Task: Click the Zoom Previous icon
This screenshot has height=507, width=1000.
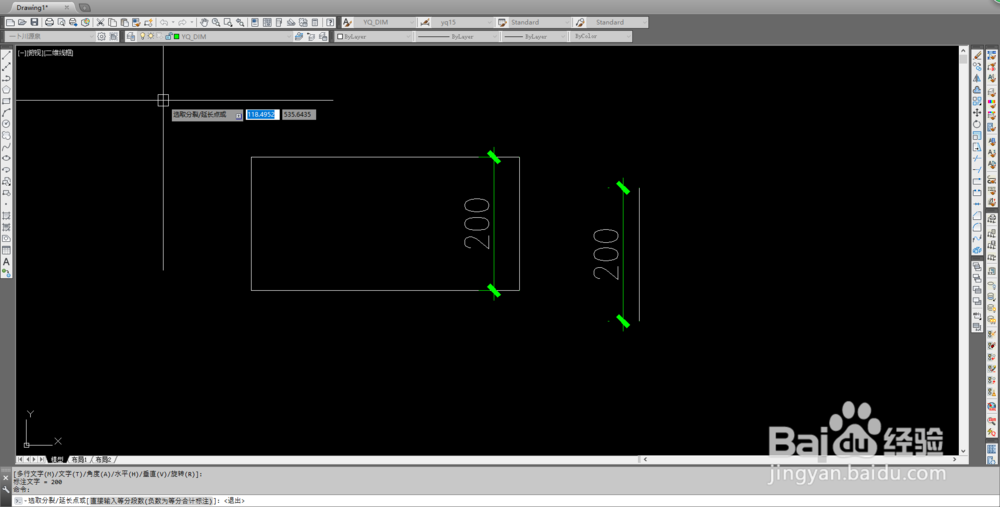Action: click(240, 22)
